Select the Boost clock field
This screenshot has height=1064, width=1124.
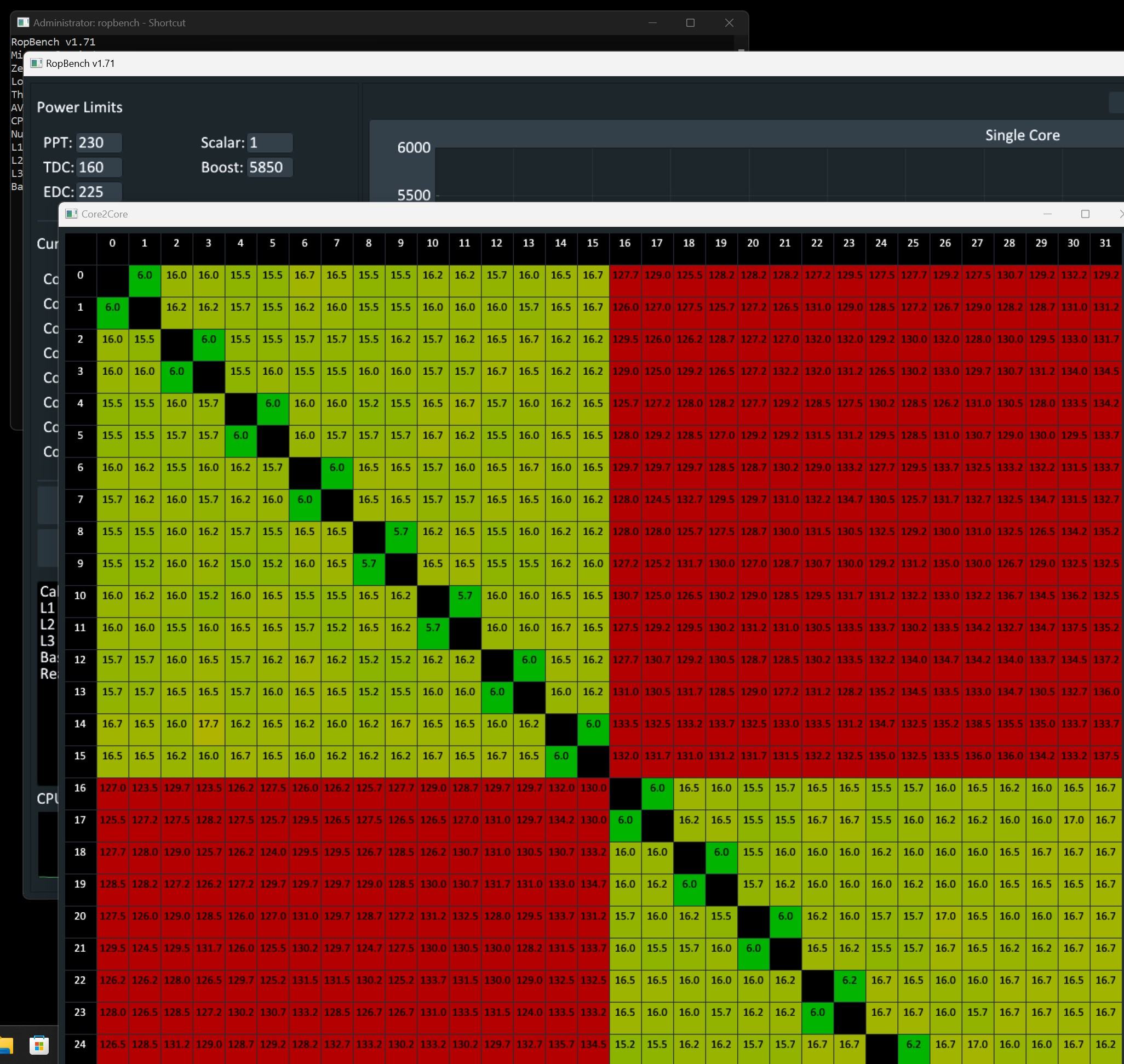coord(270,167)
